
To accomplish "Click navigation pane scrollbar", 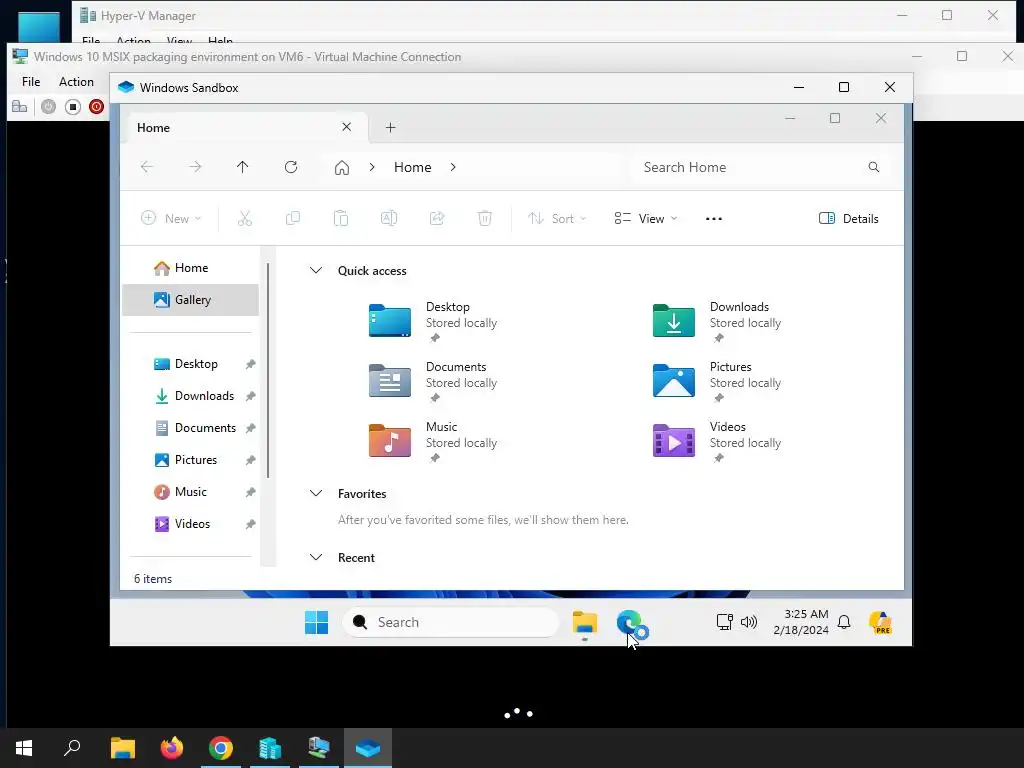I will 268,370.
